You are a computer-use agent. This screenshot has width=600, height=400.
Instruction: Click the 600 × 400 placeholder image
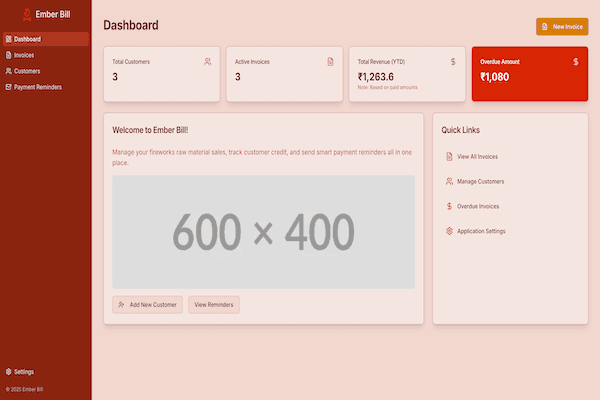(263, 232)
